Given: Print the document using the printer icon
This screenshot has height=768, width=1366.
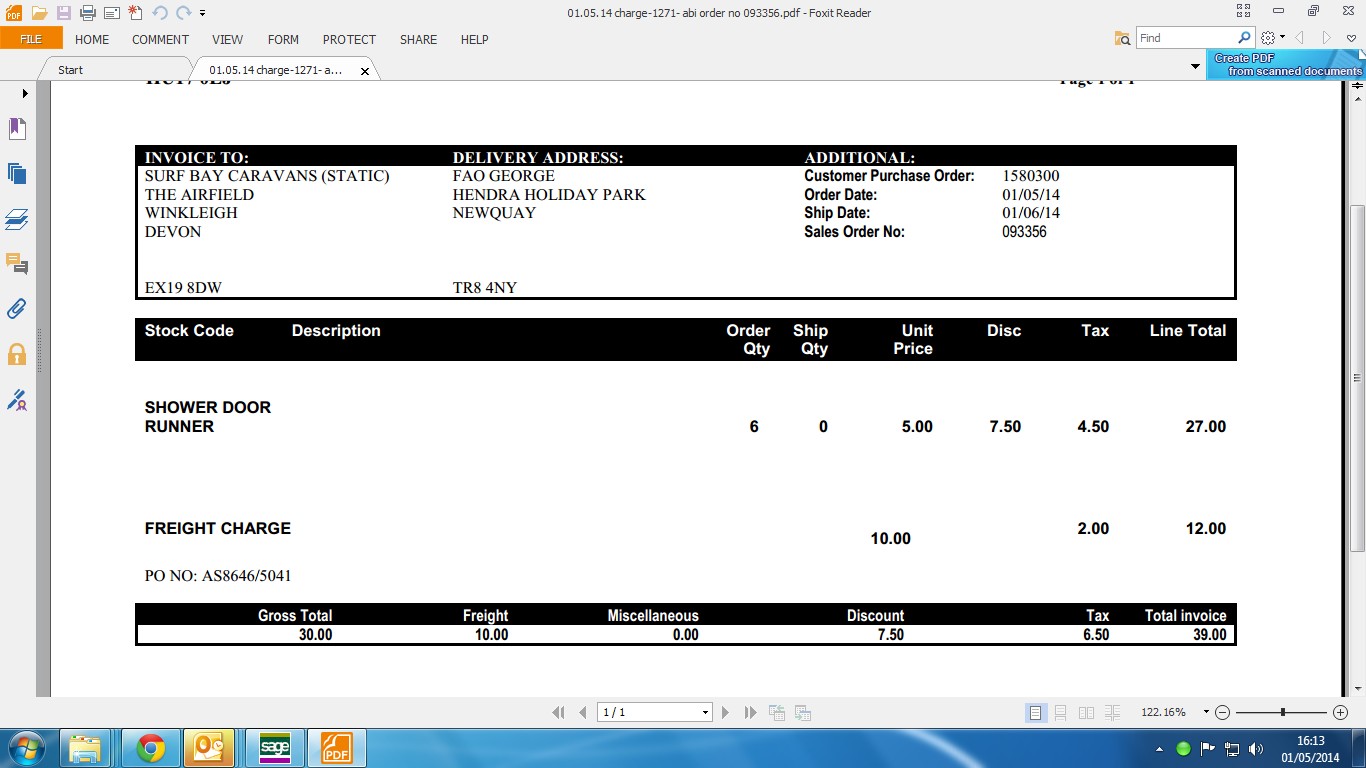Looking at the screenshot, I should pyautogui.click(x=88, y=13).
